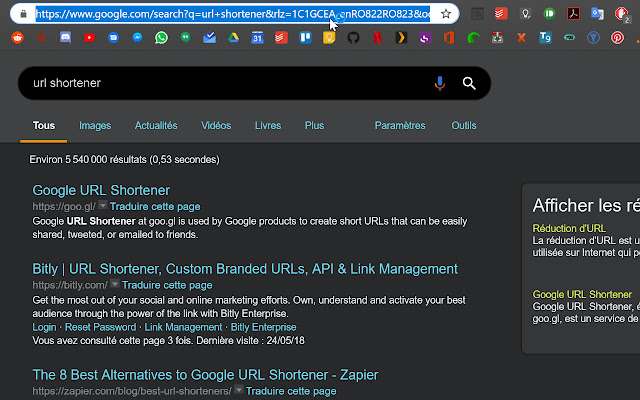Expand dropdown arrow next to goo.gl URL
This screenshot has height=400, width=640.
pyautogui.click(x=103, y=205)
